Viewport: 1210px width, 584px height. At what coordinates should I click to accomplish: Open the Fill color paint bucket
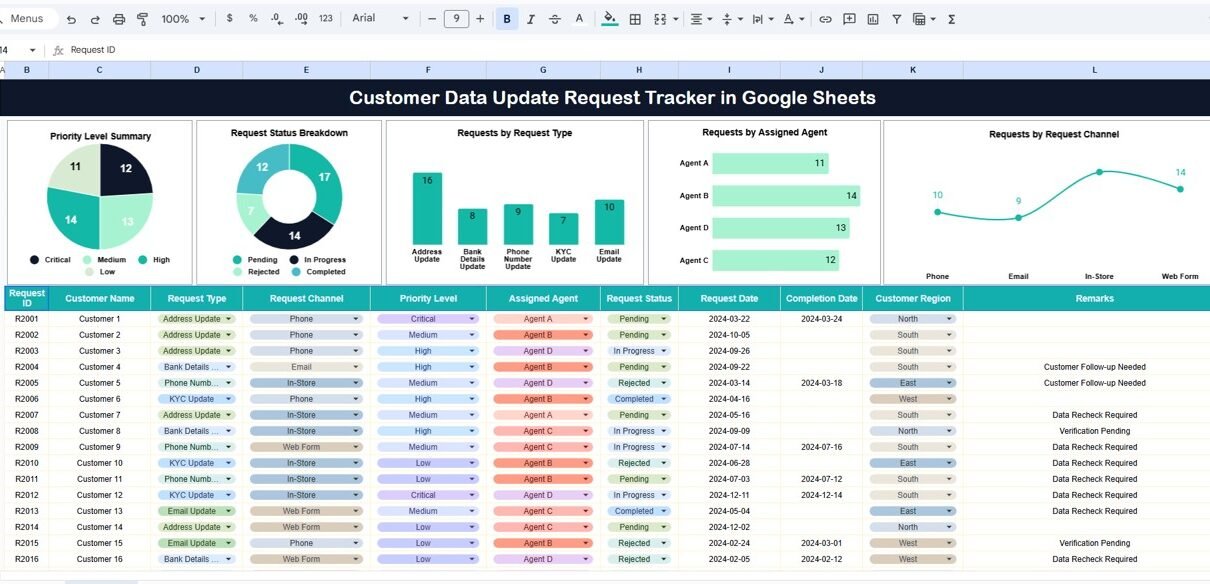tap(609, 19)
